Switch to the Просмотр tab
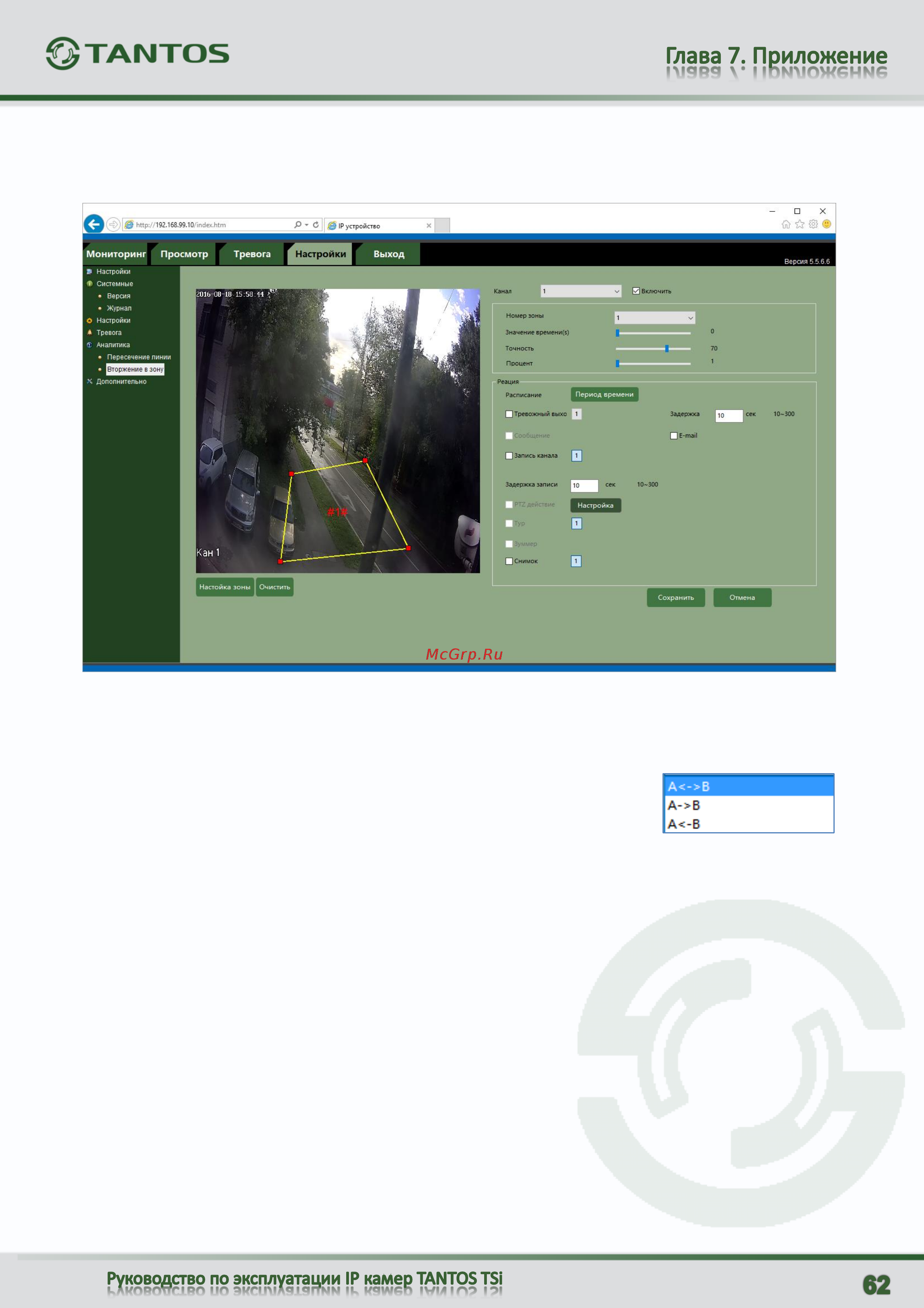Image resolution: width=924 pixels, height=1308 pixels. point(184,254)
